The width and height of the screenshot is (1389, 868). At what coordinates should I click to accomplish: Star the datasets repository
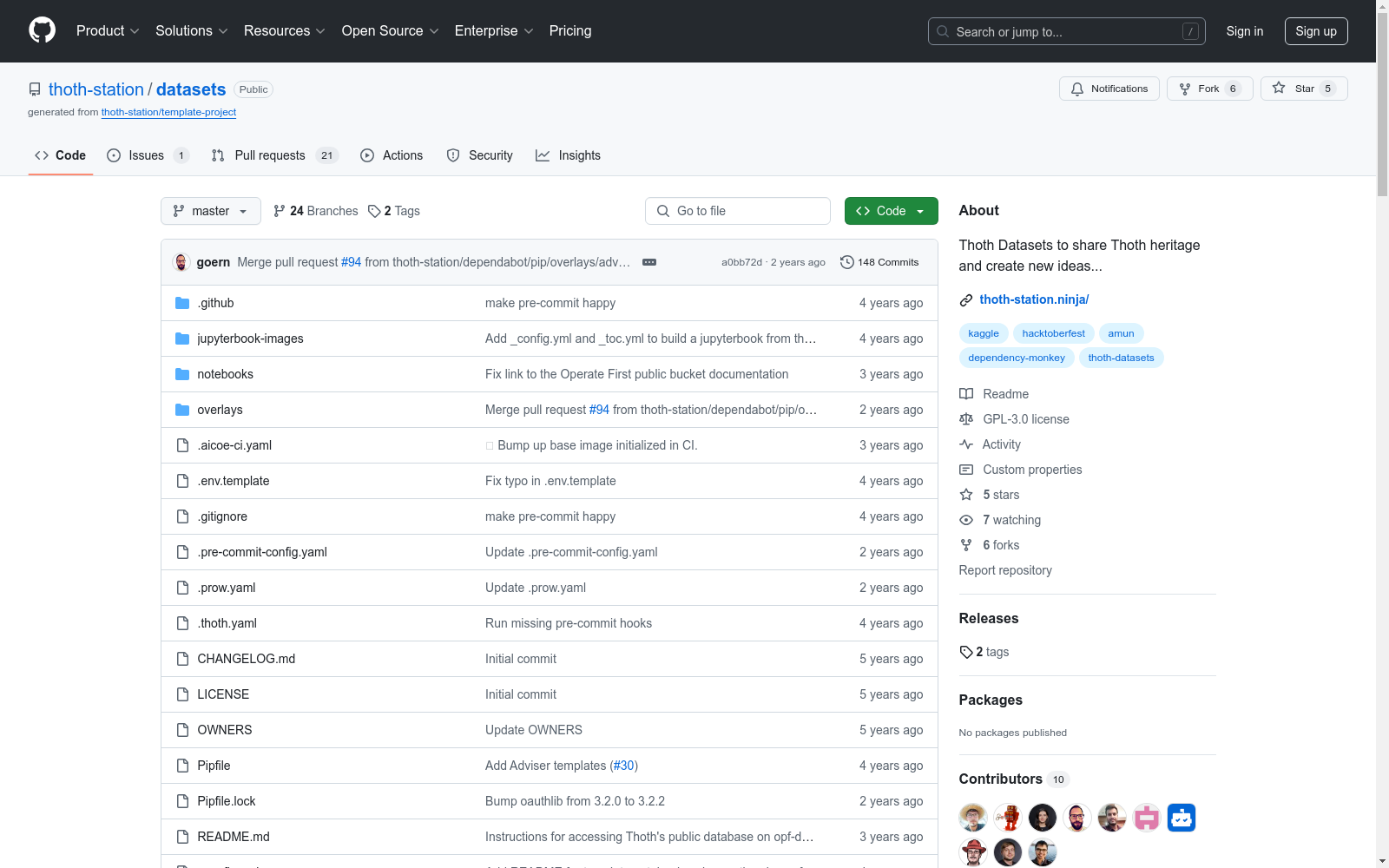(1304, 89)
